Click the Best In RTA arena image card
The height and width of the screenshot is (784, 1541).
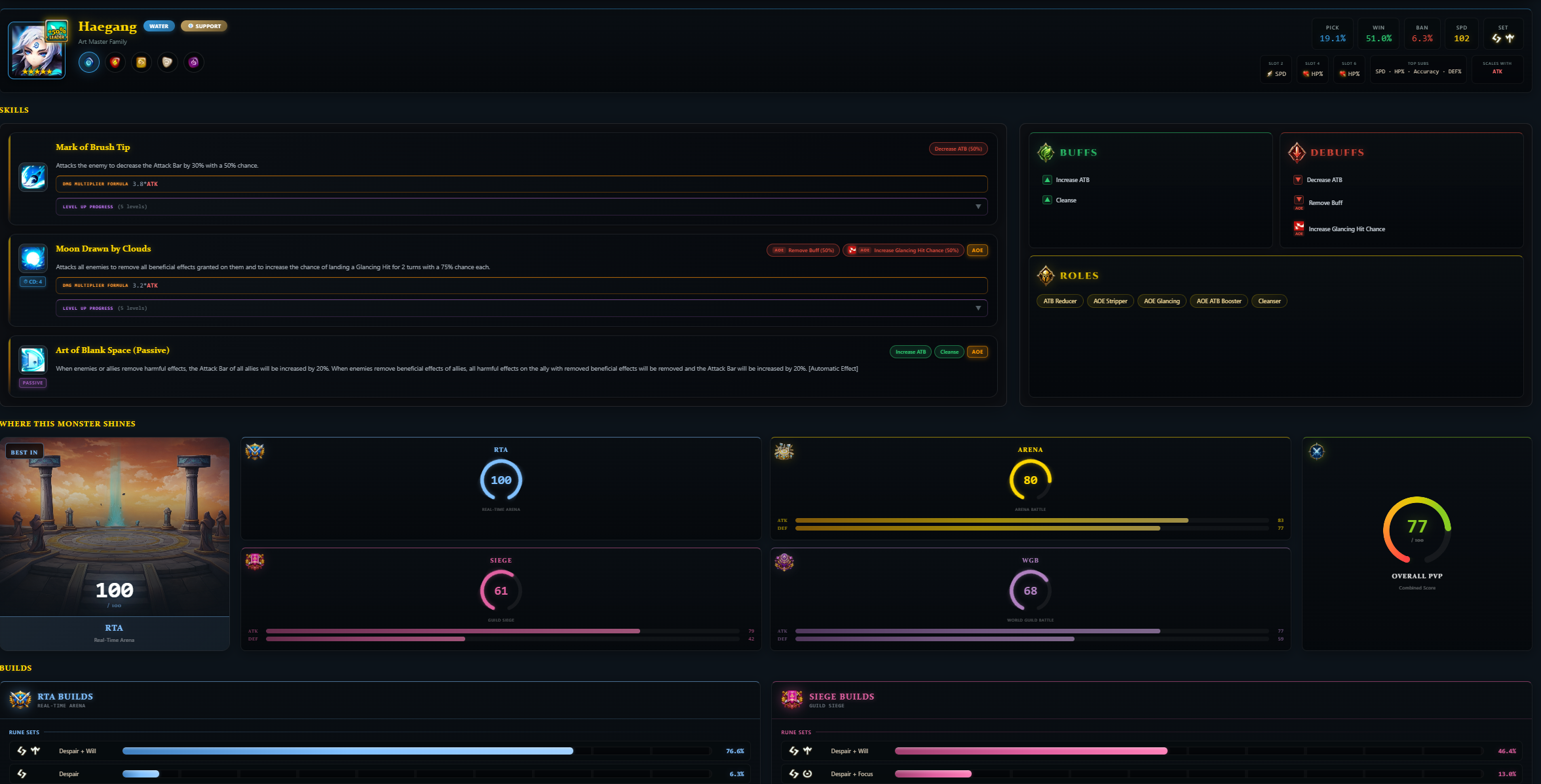pyautogui.click(x=115, y=544)
